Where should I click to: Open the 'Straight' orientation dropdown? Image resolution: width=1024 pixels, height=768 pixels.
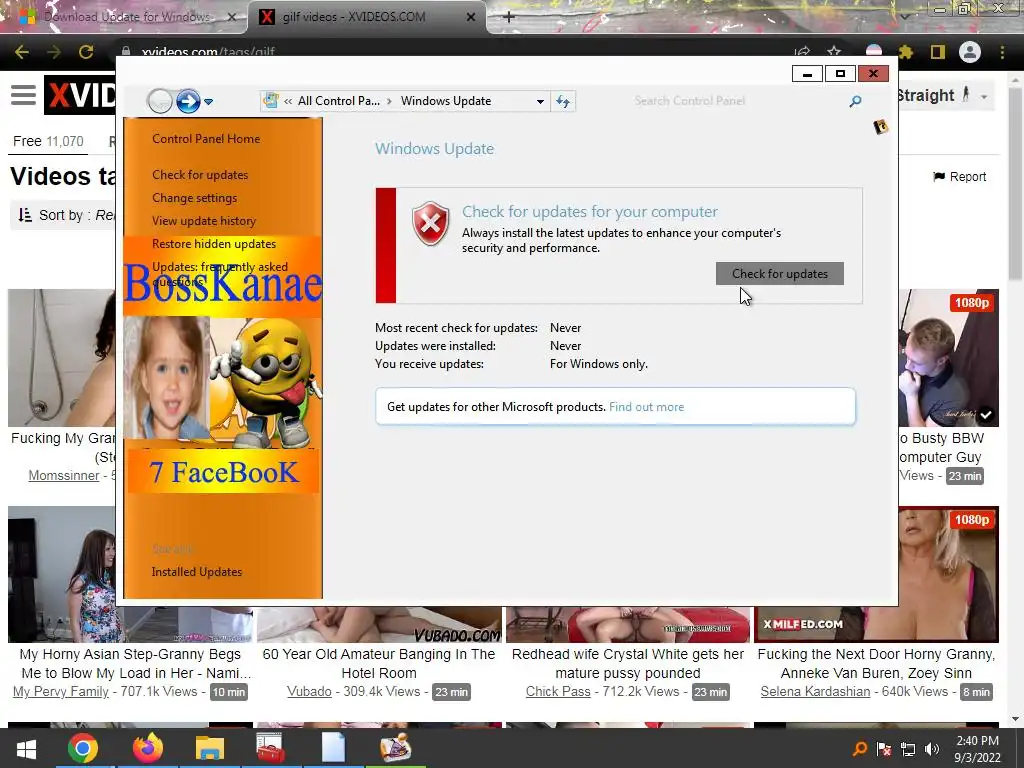coord(945,96)
